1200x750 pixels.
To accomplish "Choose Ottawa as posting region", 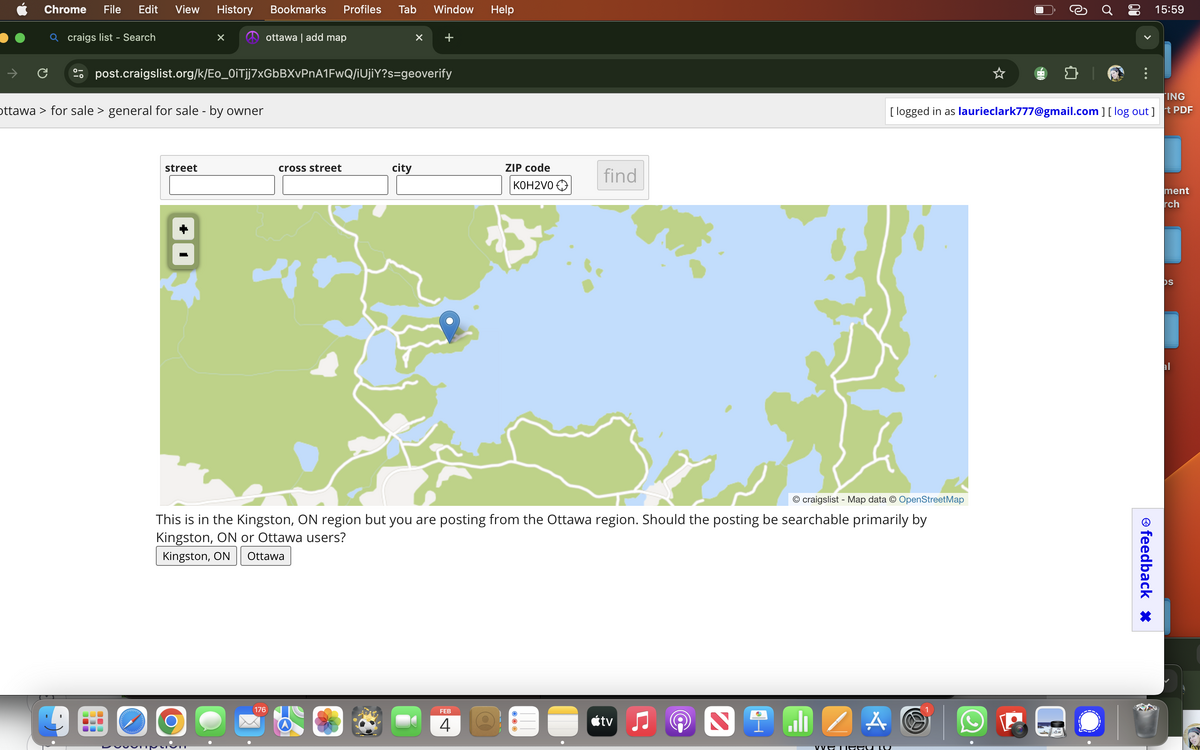I will [266, 556].
